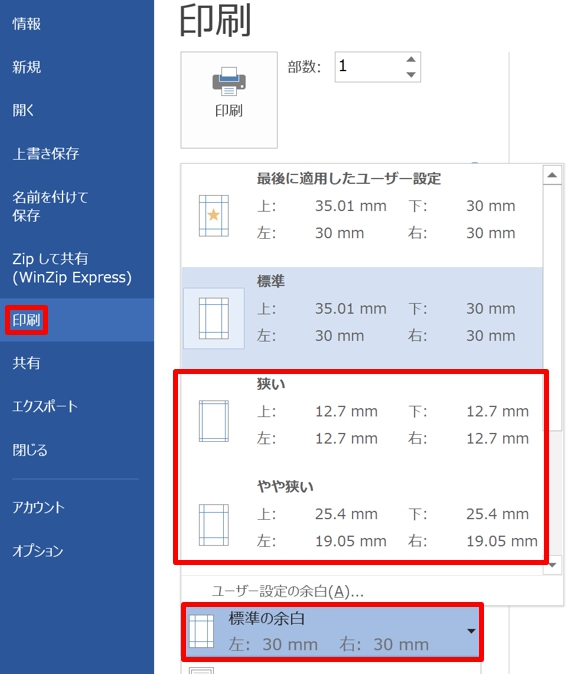Pick the 狭い narrow margin icon

click(x=214, y=421)
